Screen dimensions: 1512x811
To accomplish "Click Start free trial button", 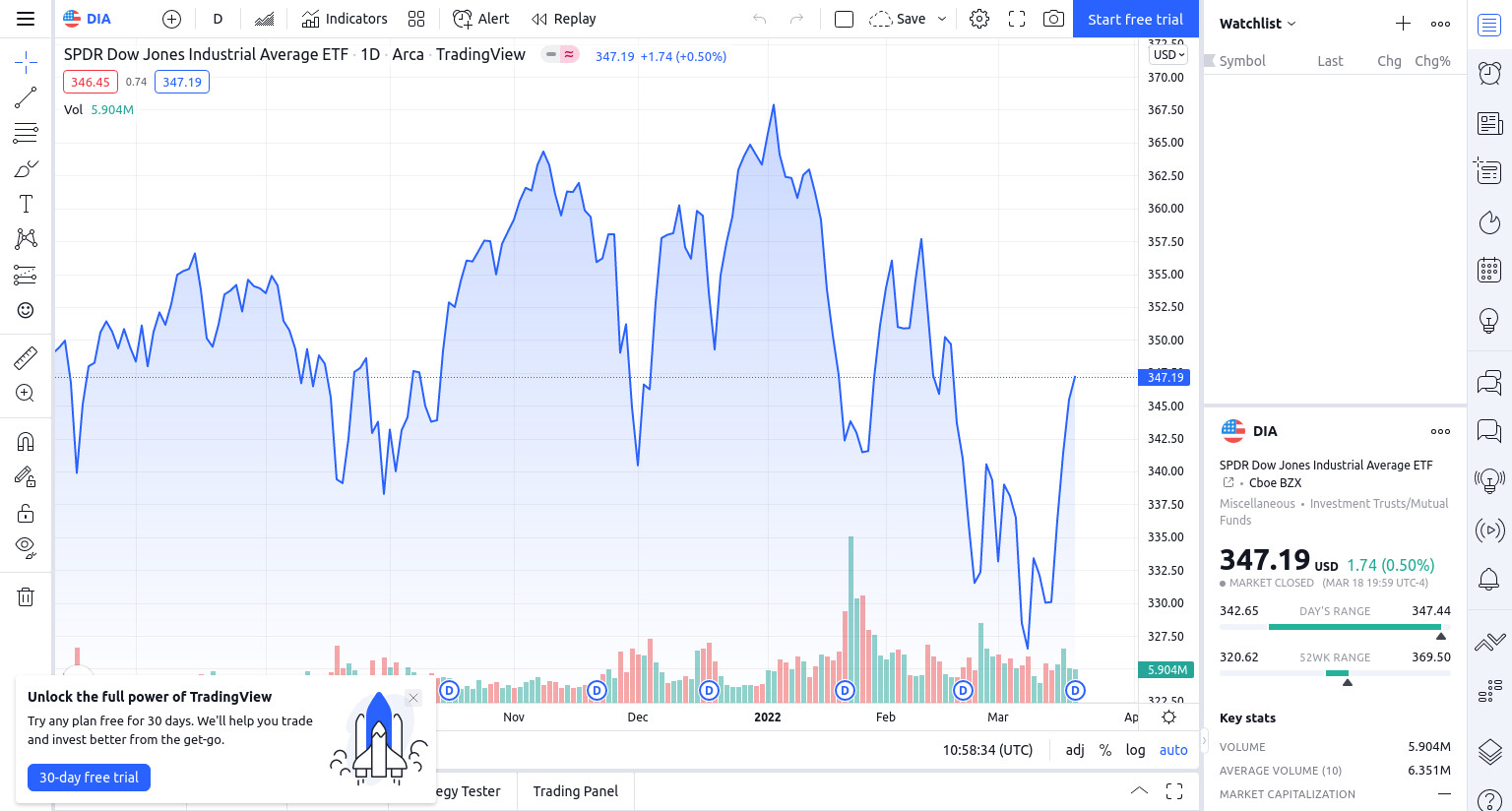I will [x=1136, y=19].
